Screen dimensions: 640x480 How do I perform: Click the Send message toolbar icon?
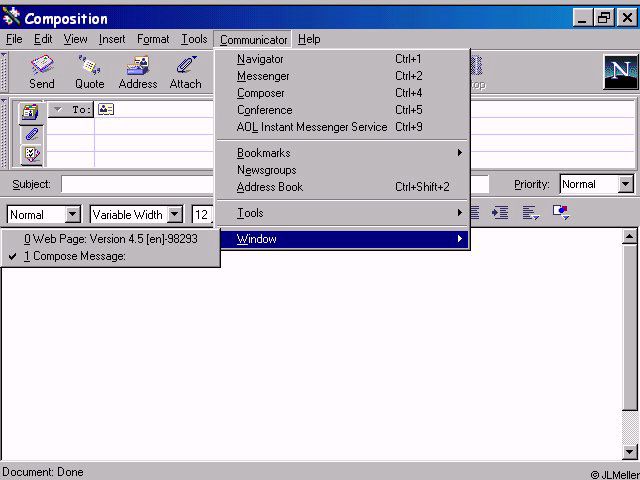tap(42, 72)
